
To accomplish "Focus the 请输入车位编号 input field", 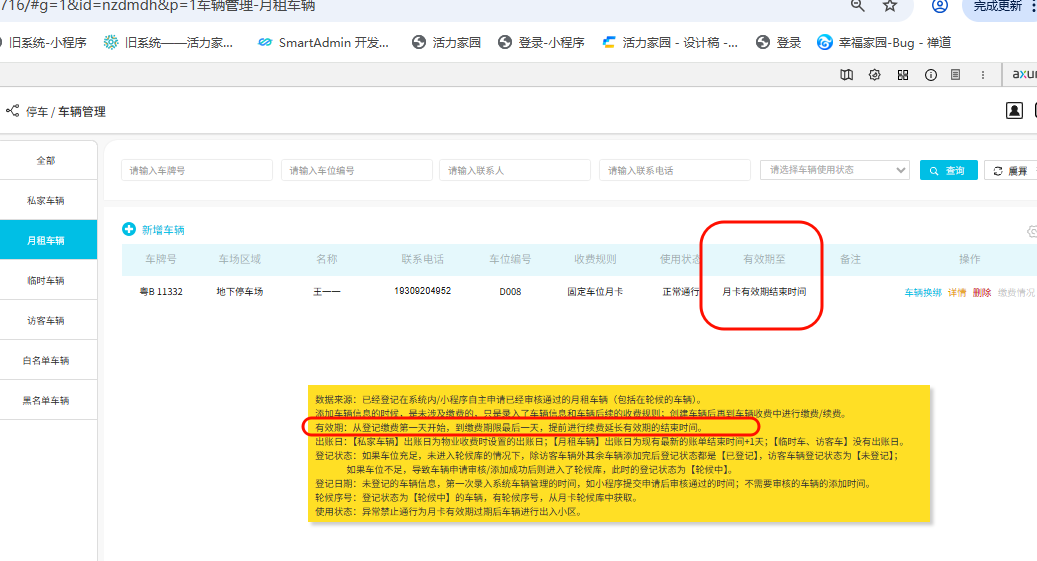I will pos(356,170).
